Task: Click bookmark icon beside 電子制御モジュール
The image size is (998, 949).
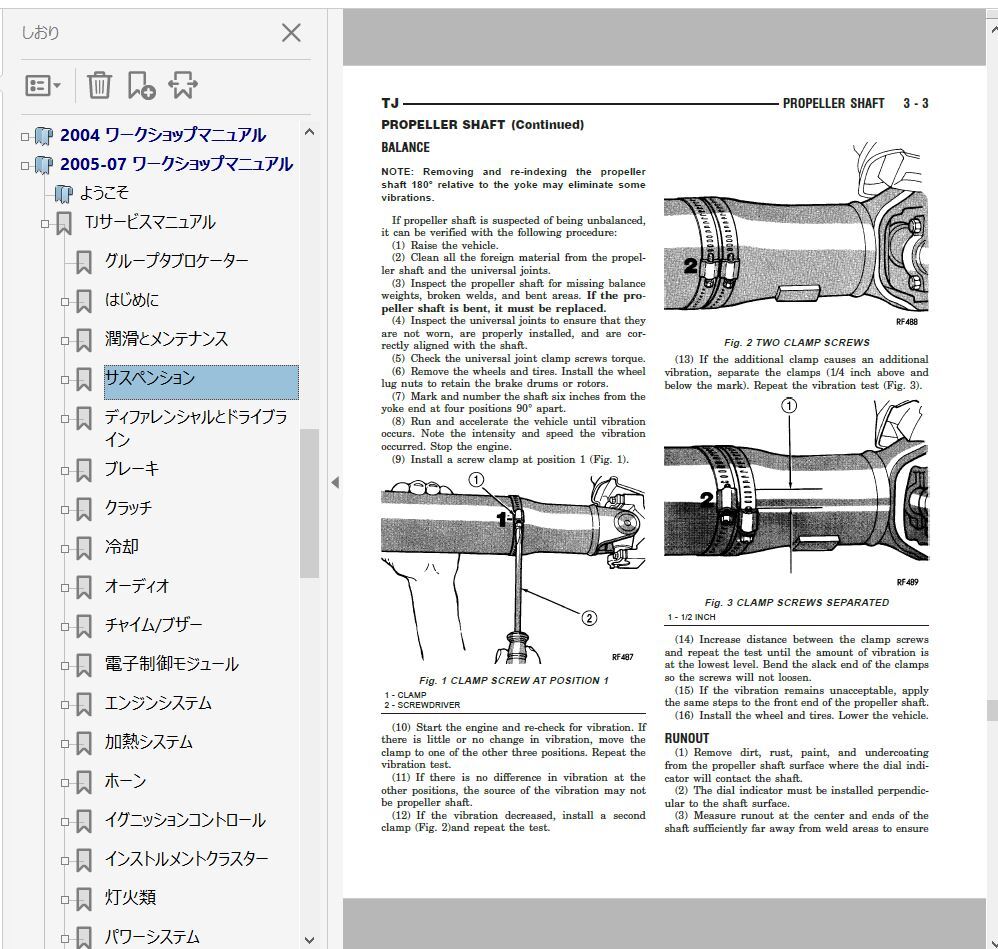Action: [x=83, y=665]
